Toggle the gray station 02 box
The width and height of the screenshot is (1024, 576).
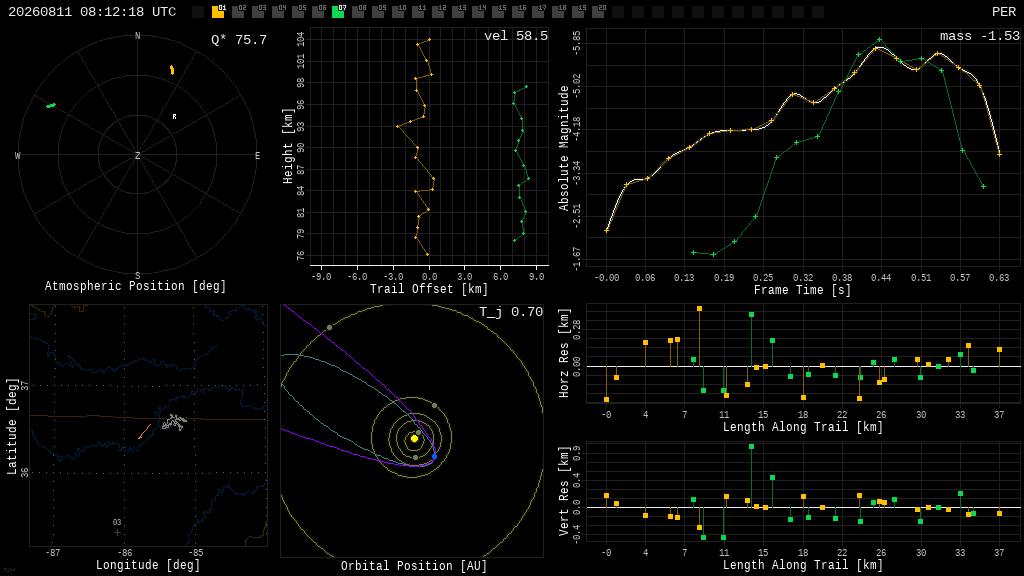[238, 12]
